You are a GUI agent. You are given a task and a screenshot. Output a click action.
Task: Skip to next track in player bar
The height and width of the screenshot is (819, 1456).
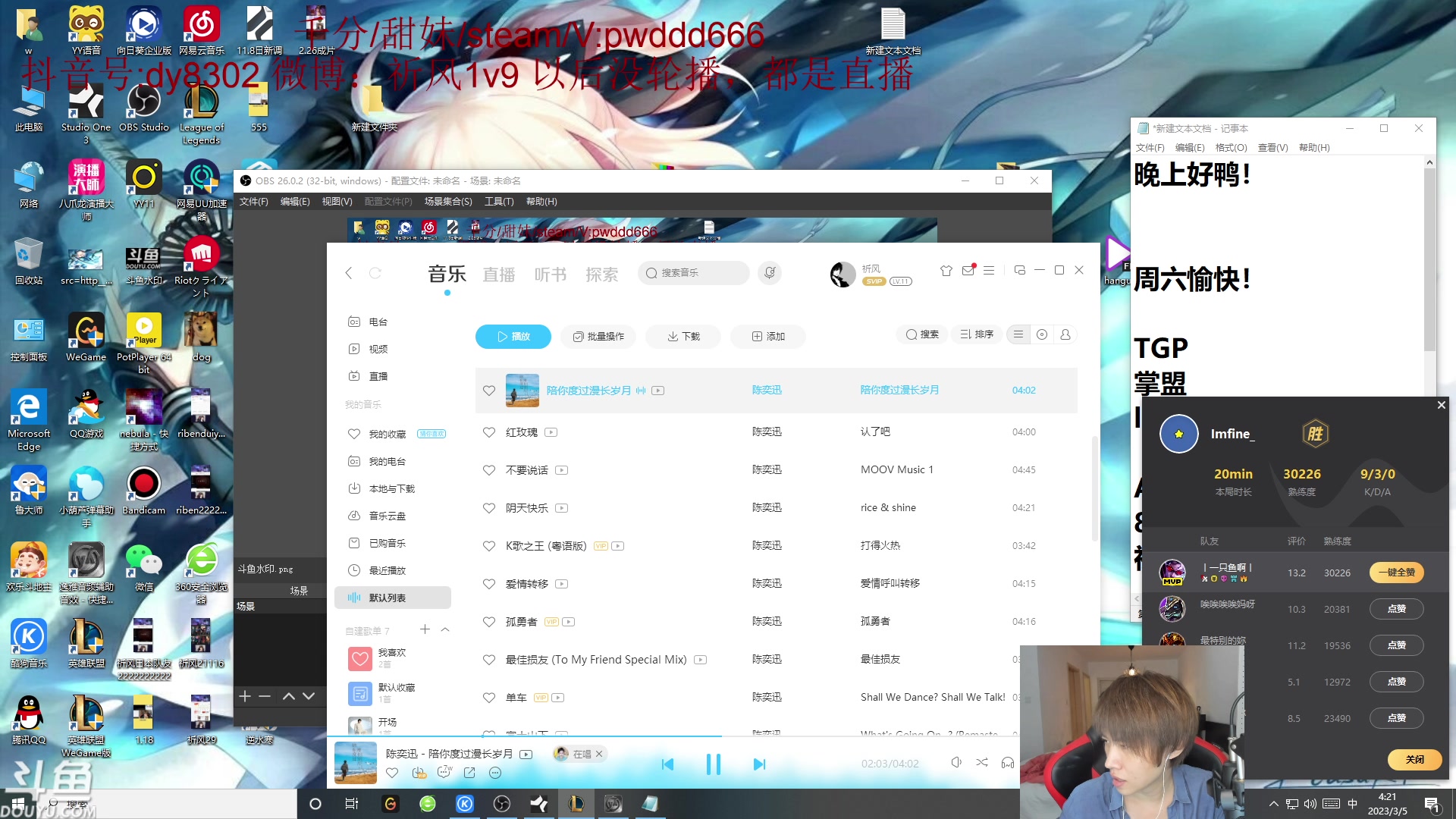click(759, 764)
